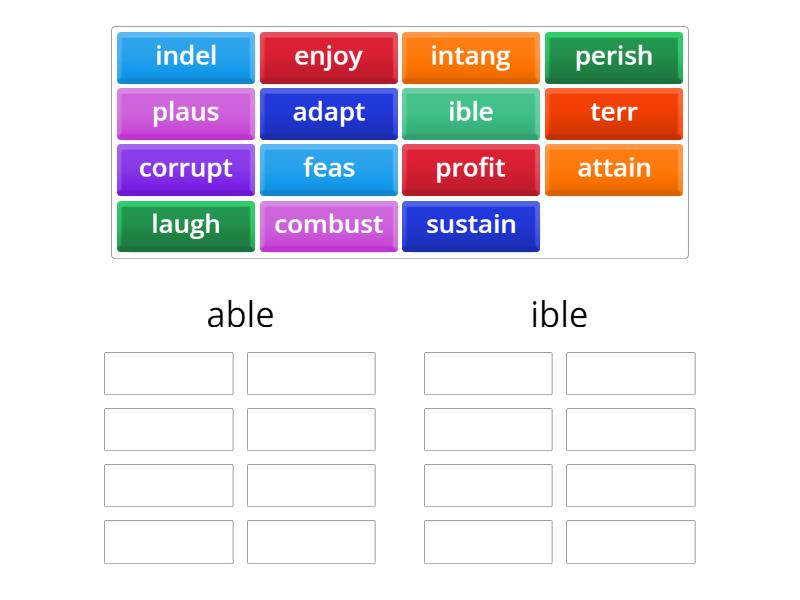This screenshot has width=800, height=600.
Task: Click the 'terr' tile
Action: 613,113
